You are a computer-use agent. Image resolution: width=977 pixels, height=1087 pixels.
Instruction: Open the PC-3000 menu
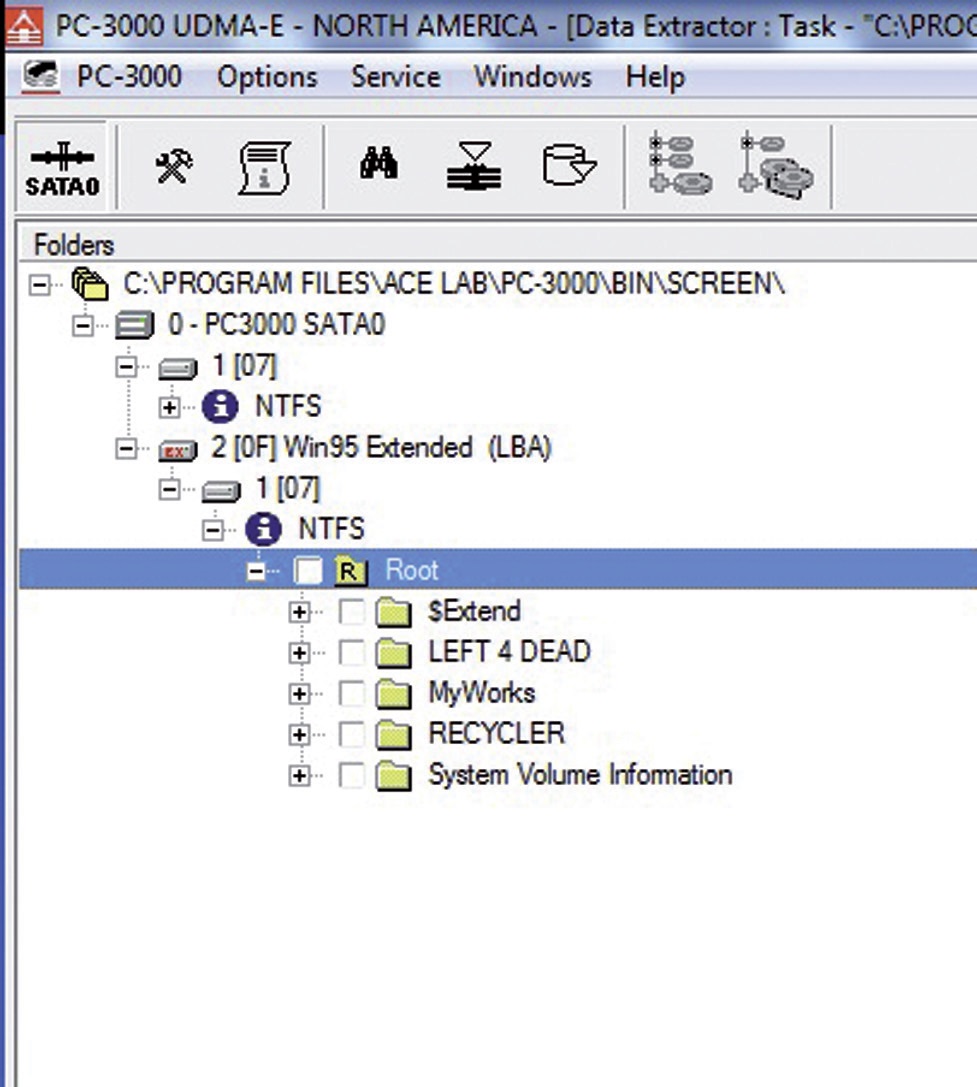pos(129,77)
